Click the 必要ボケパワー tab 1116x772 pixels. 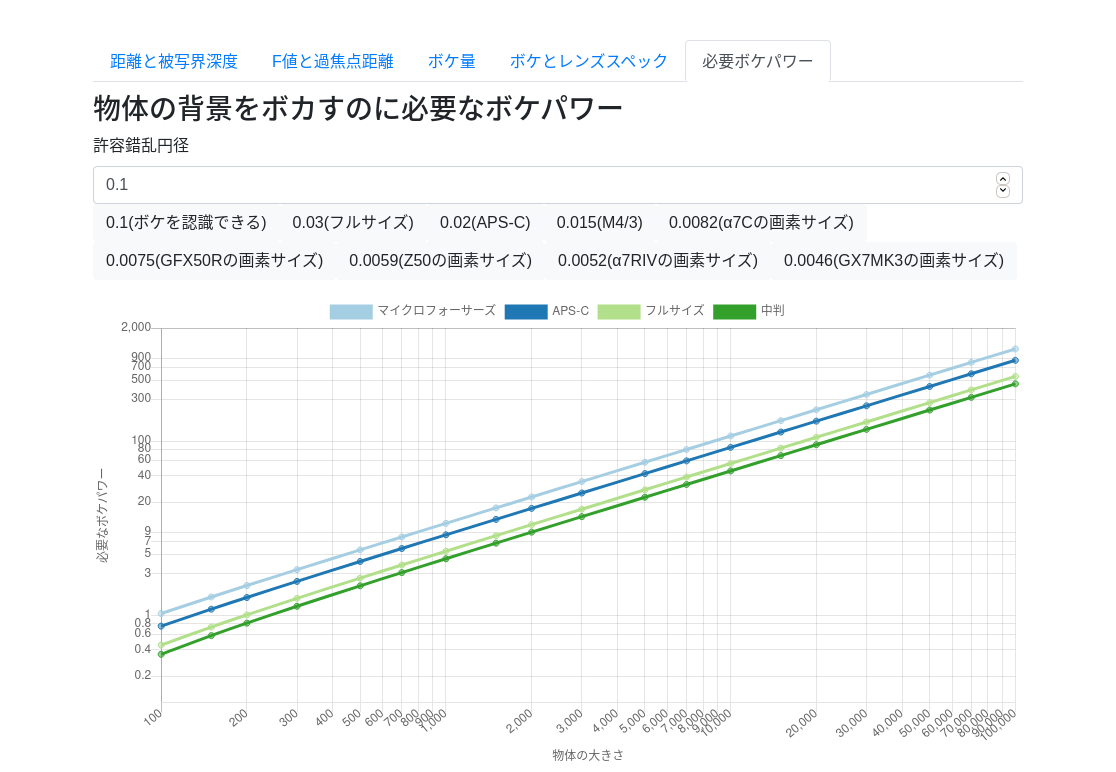(757, 61)
